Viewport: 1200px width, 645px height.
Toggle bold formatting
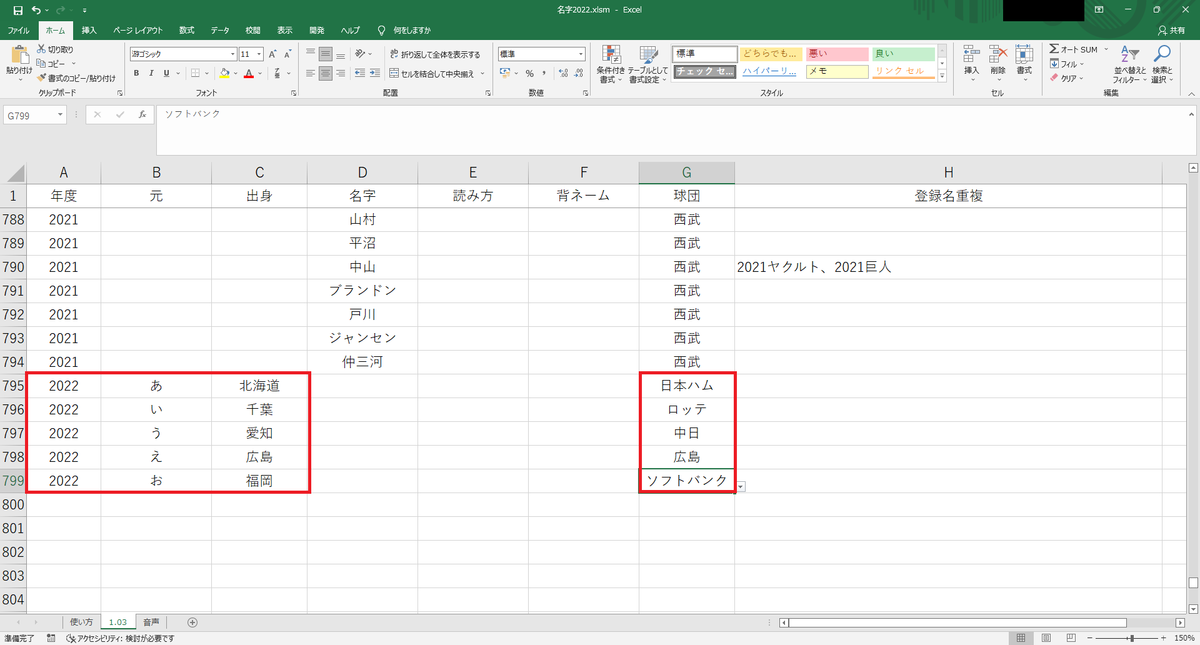tap(136, 73)
